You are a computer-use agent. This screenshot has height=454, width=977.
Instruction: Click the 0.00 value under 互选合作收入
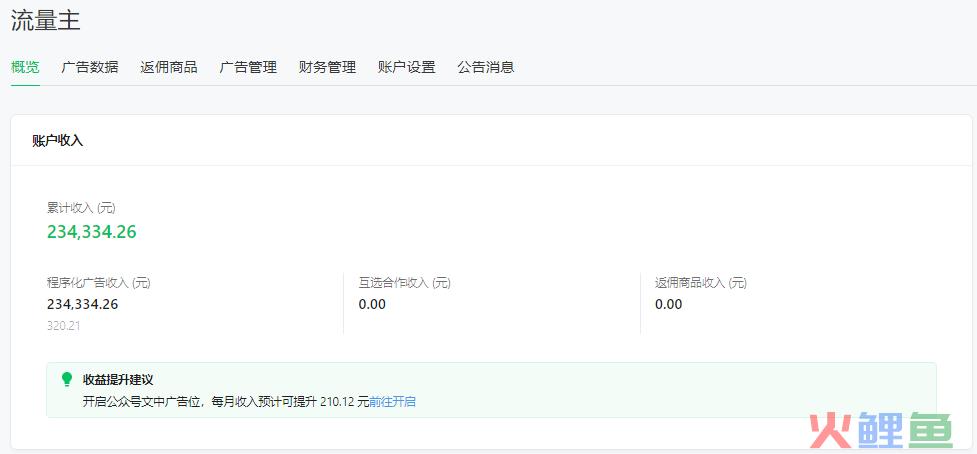click(x=372, y=305)
